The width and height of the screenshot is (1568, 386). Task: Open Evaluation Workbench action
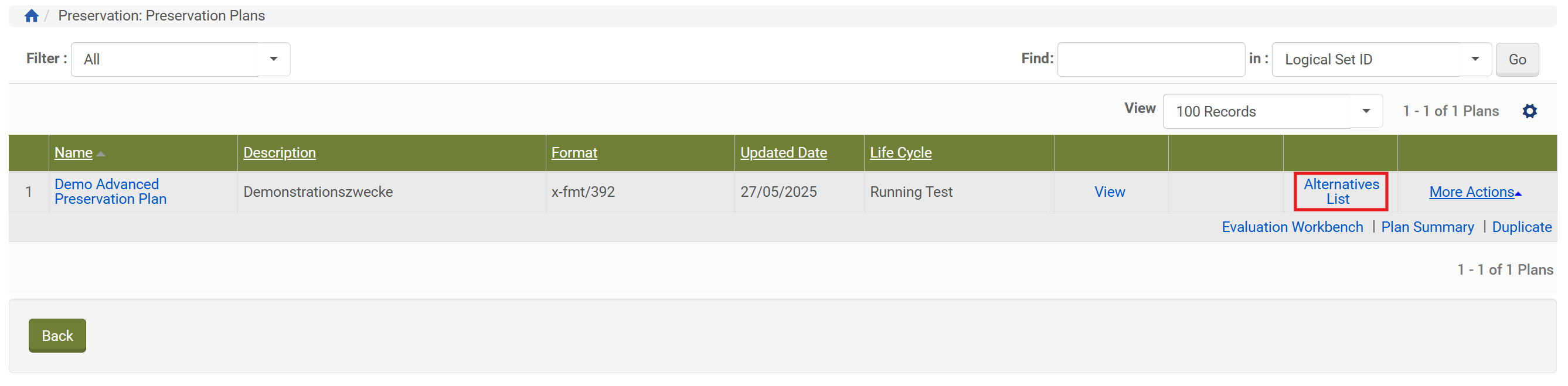coord(1292,227)
